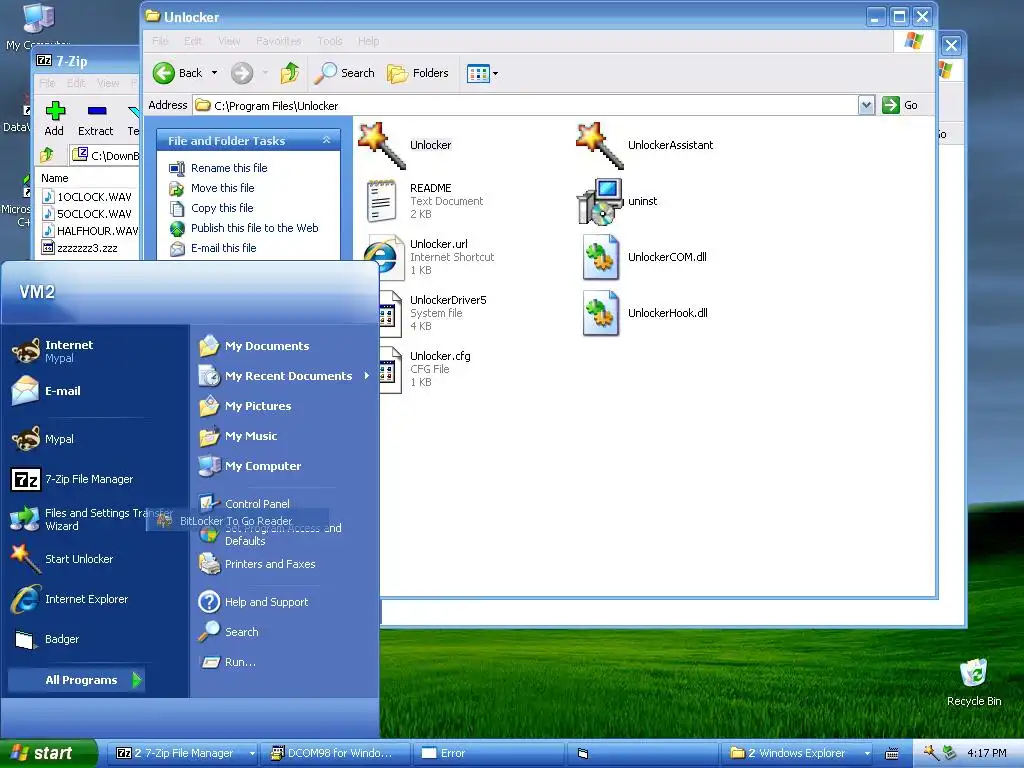Select UnlockerDriver5 system file

click(432, 313)
